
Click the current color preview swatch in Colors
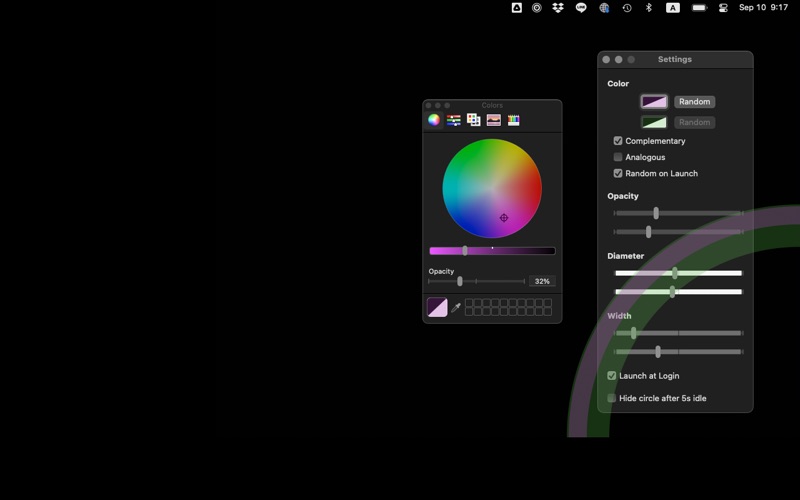(x=437, y=307)
